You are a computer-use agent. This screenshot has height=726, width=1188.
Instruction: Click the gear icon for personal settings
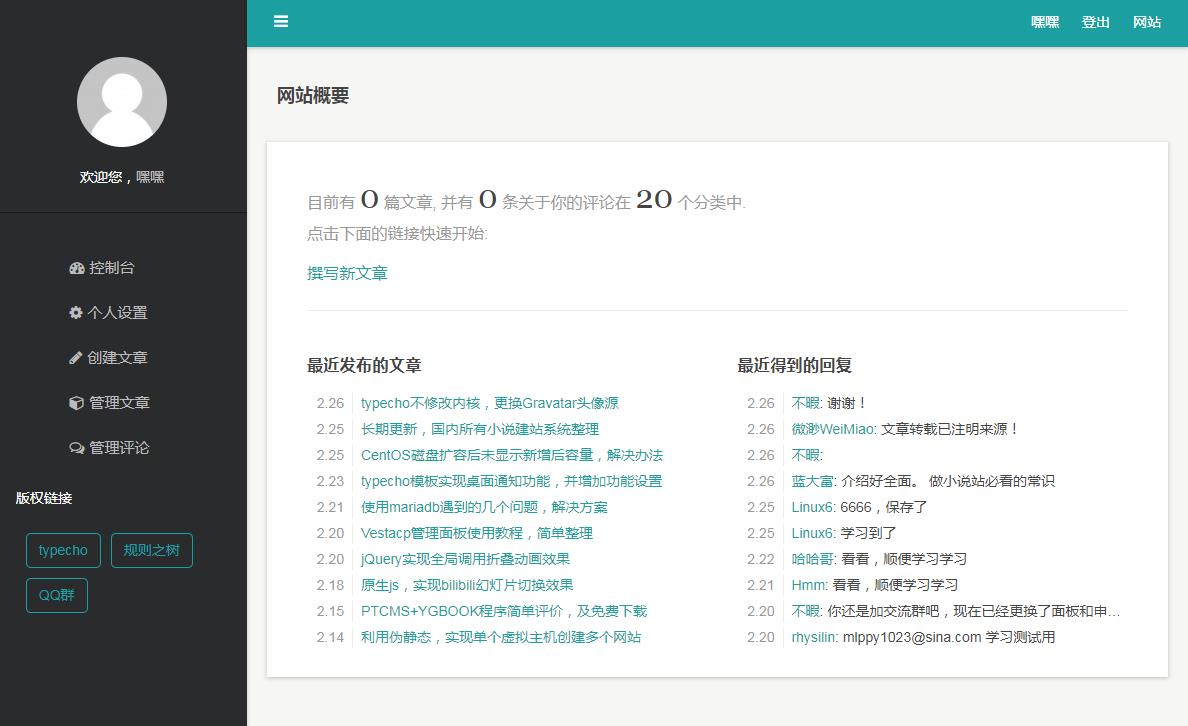[x=76, y=313]
